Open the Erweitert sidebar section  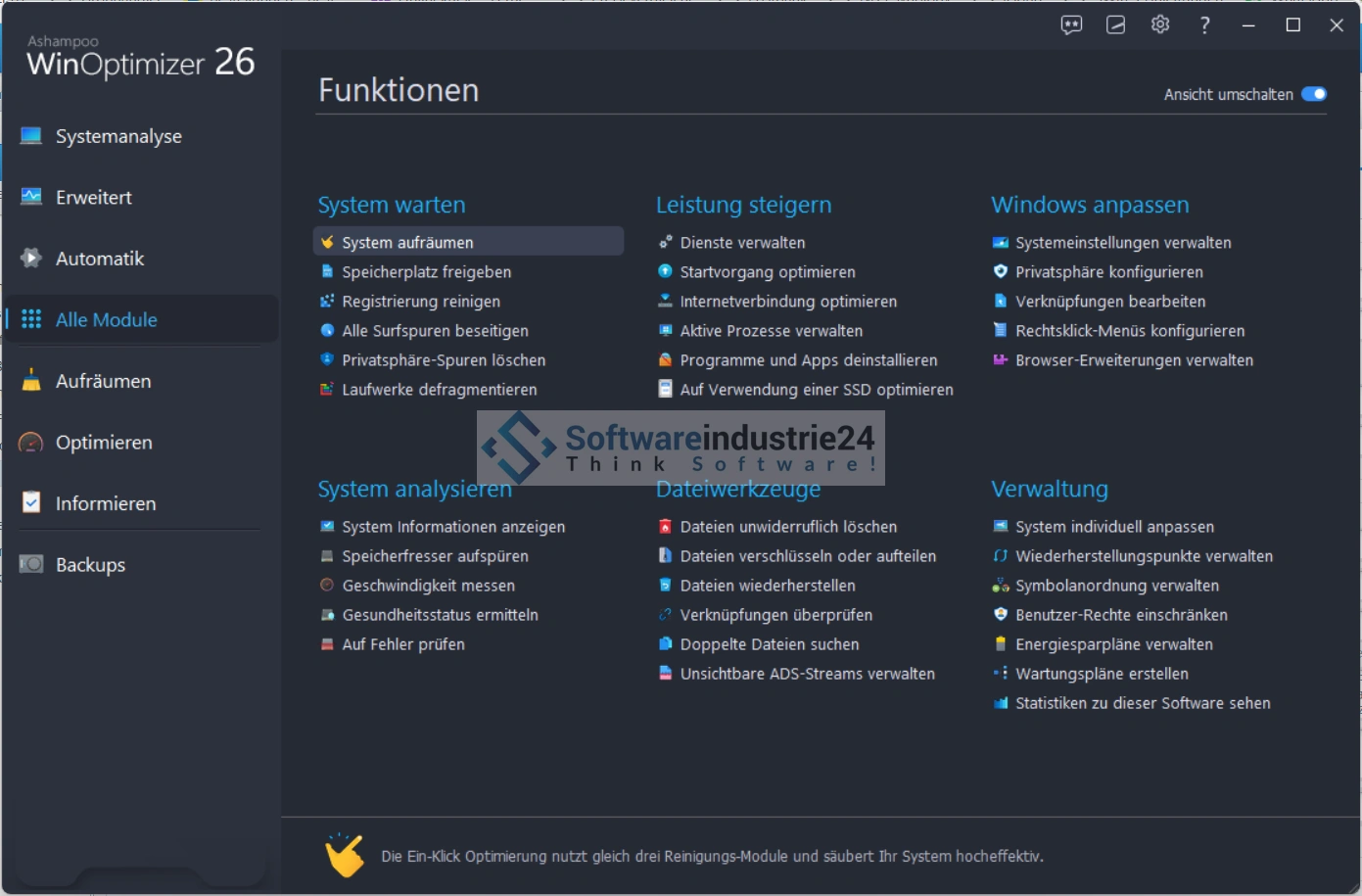coord(93,198)
